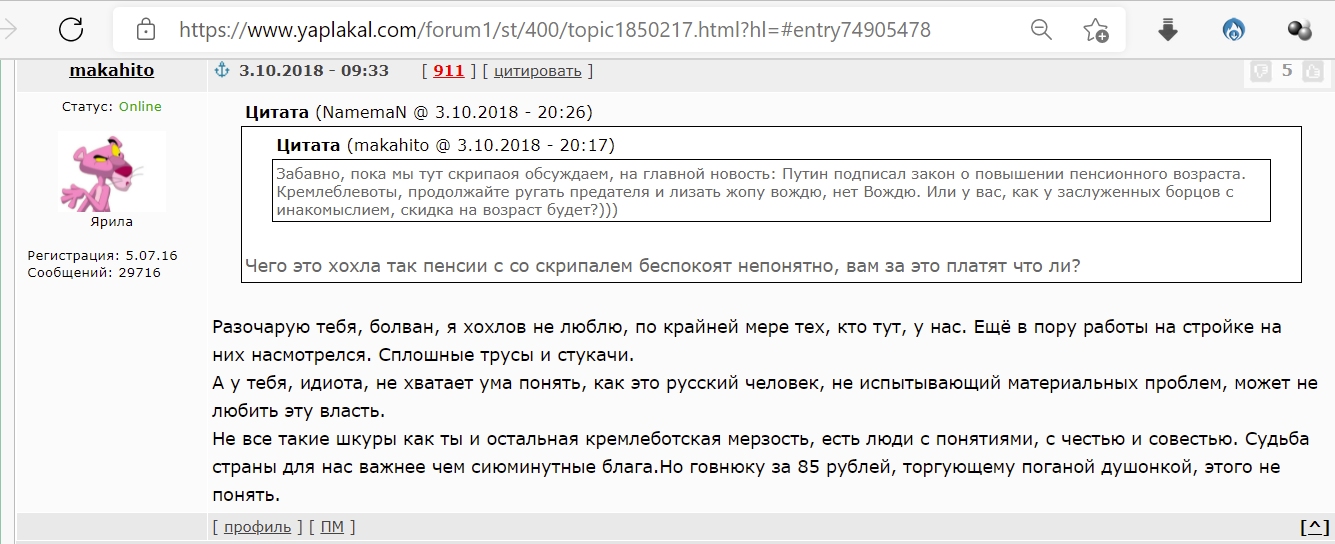Open the dark download arrow extension

pyautogui.click(x=1168, y=30)
